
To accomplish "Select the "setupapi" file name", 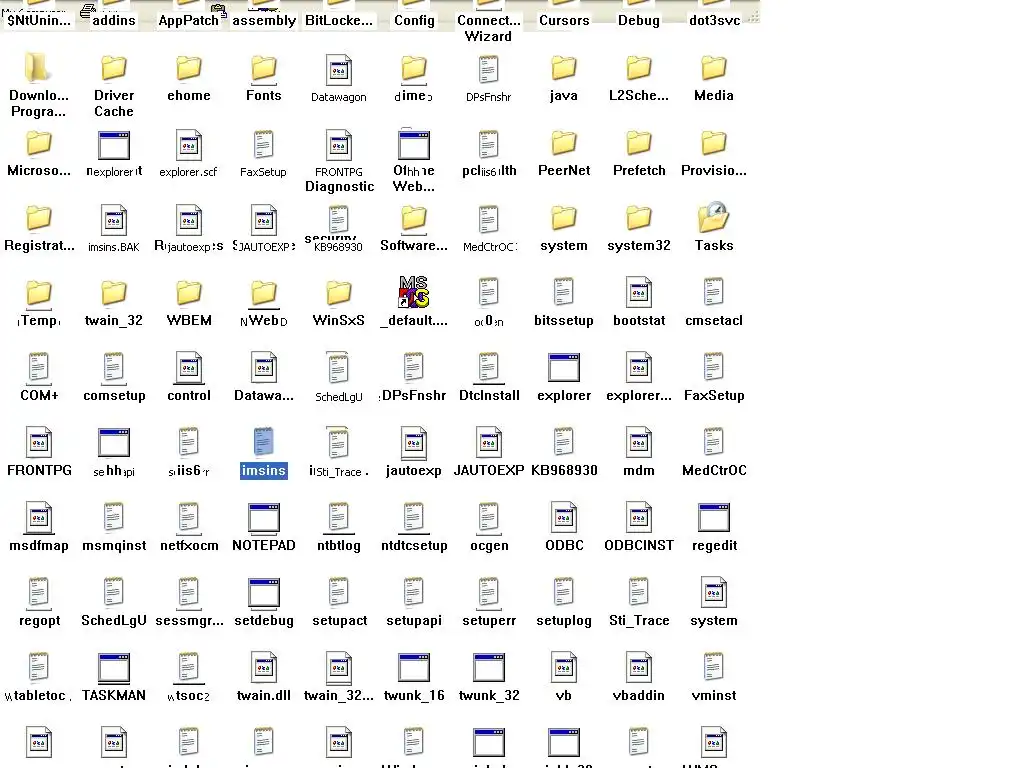I will point(414,620).
